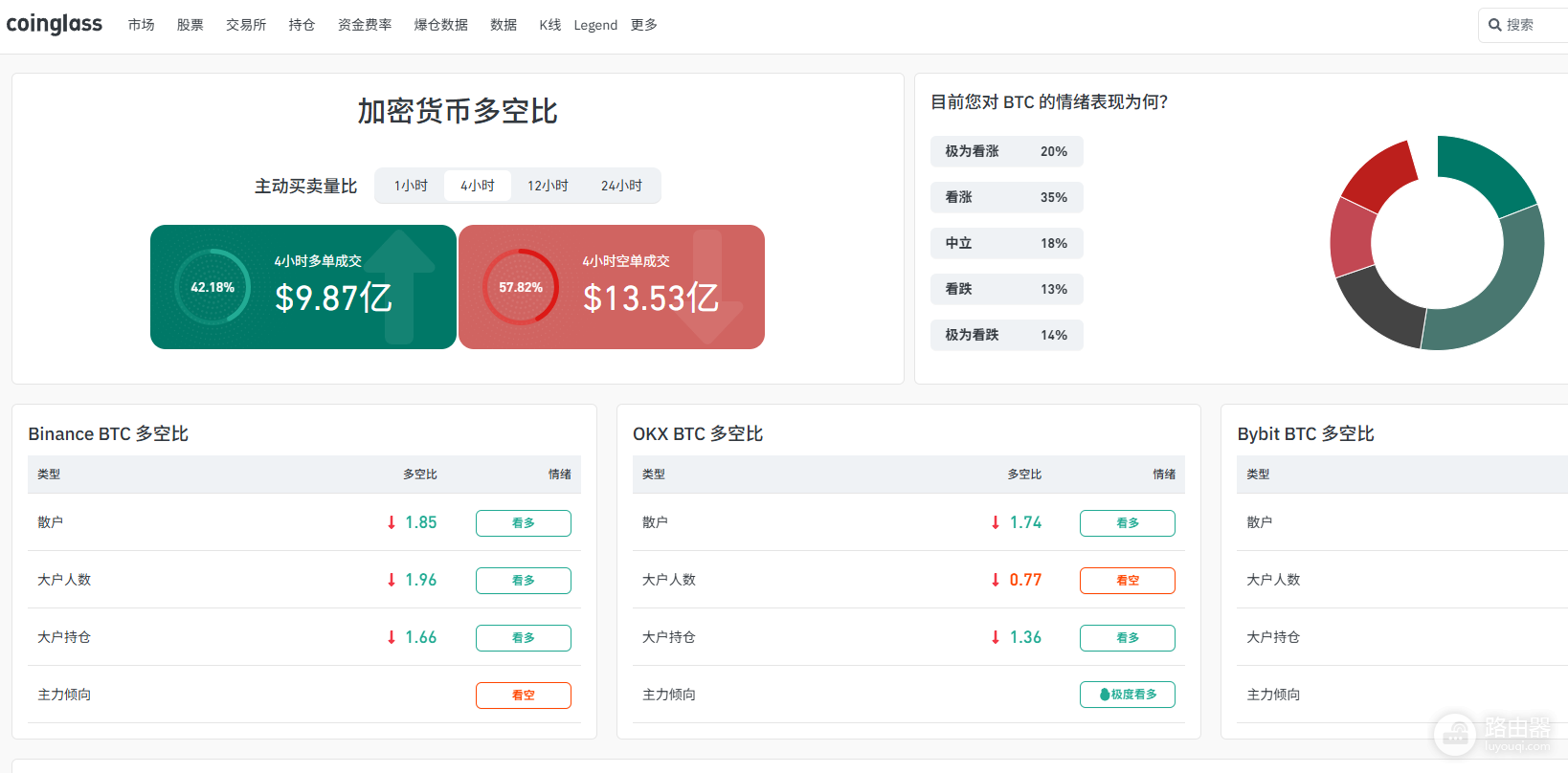
Task: Select the 1小时 time range
Action: (411, 186)
